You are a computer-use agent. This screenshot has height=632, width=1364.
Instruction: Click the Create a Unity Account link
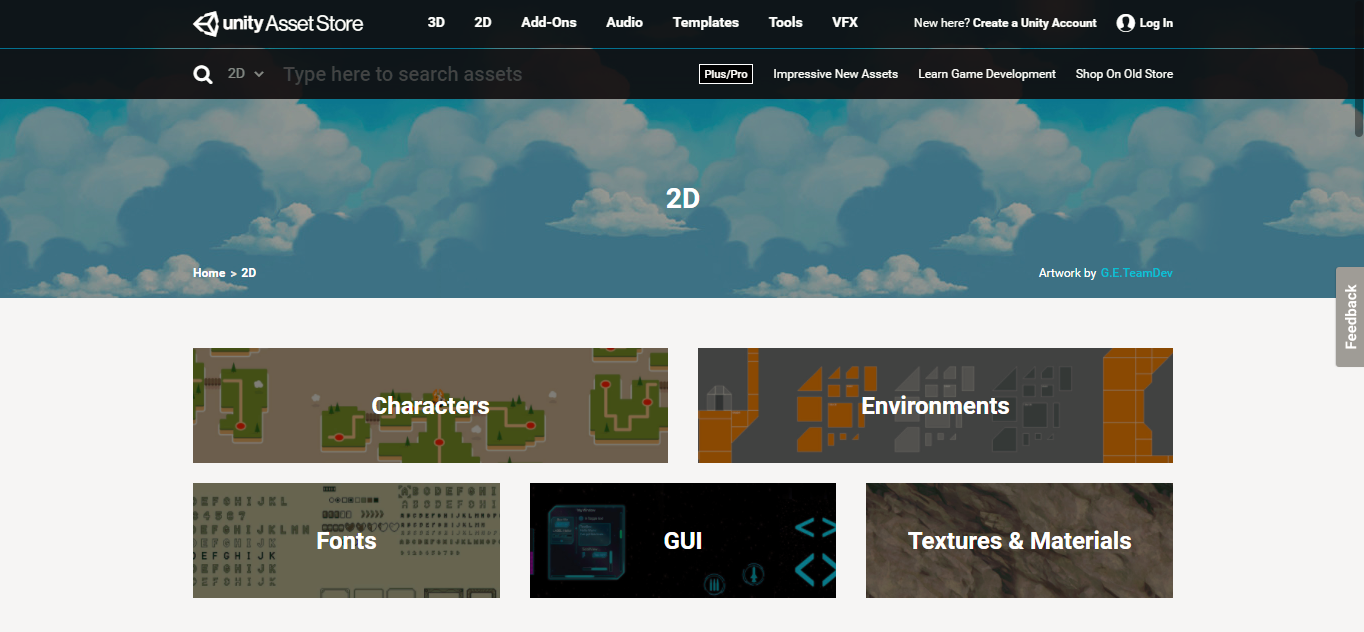pyautogui.click(x=1034, y=23)
